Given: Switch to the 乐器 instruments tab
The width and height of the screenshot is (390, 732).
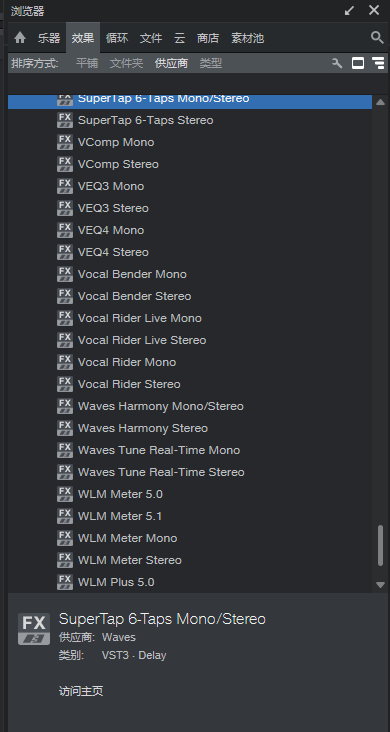Looking at the screenshot, I should coord(49,38).
